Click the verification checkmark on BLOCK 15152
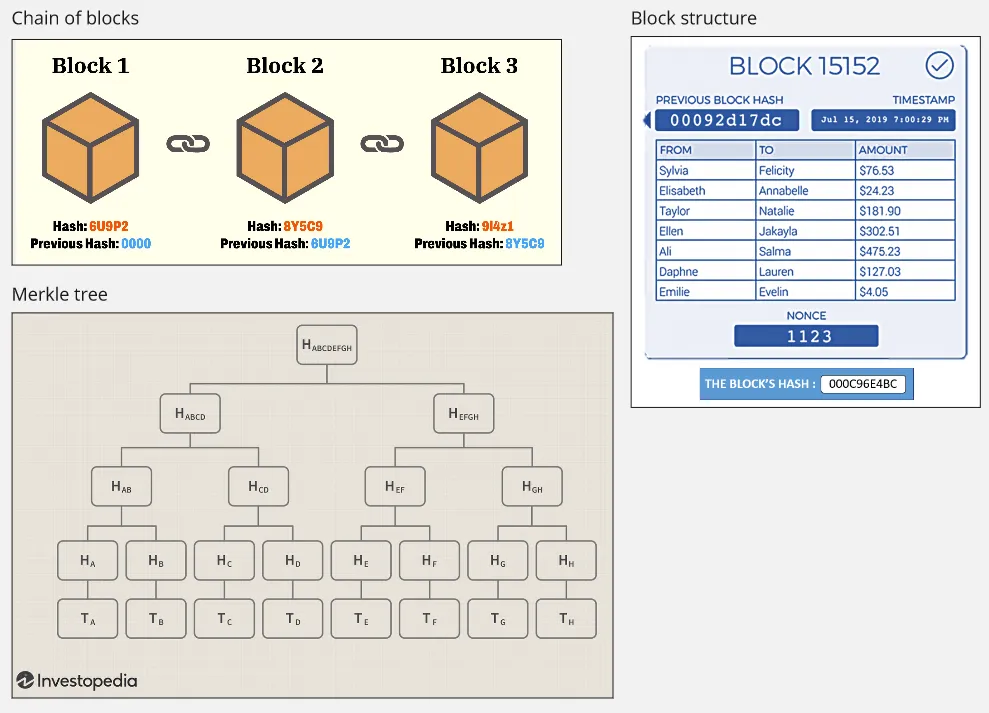Viewport: 989px width, 713px height. point(938,66)
